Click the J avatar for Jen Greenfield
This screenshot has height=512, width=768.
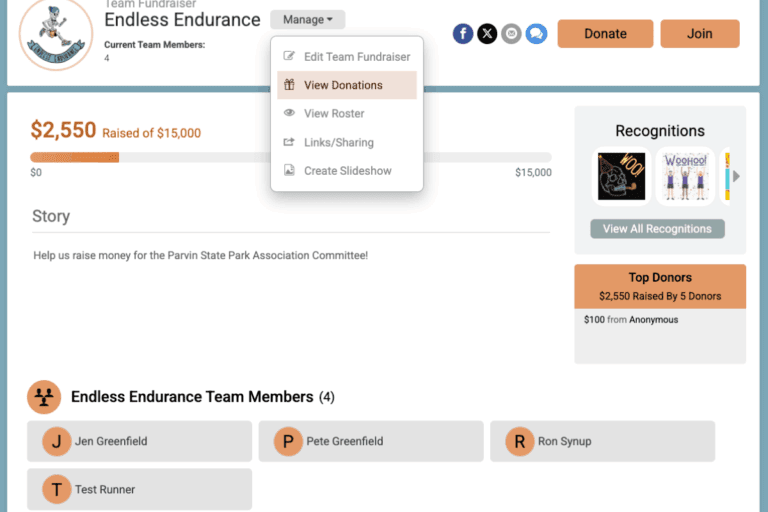coord(56,441)
